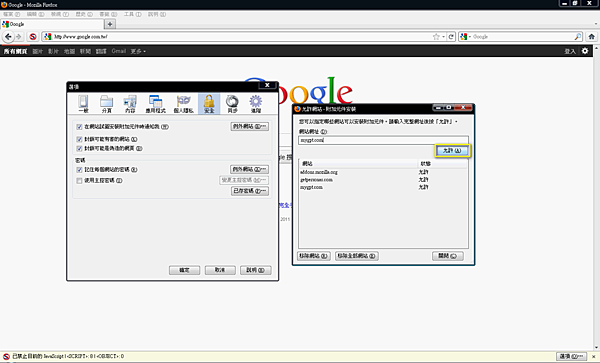Click the Sign in (登入) link on Google bar
Viewport: 600px width, 363px height.
click(x=569, y=51)
